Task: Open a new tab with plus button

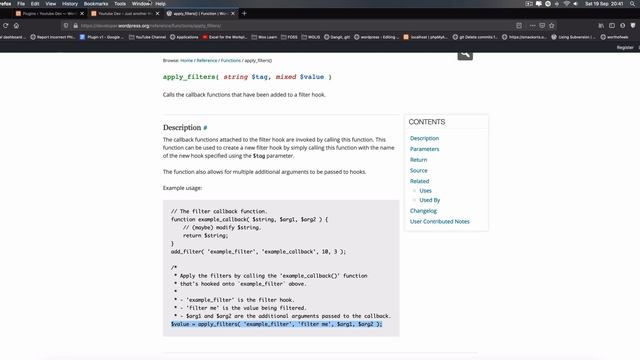Action: tap(244, 13)
